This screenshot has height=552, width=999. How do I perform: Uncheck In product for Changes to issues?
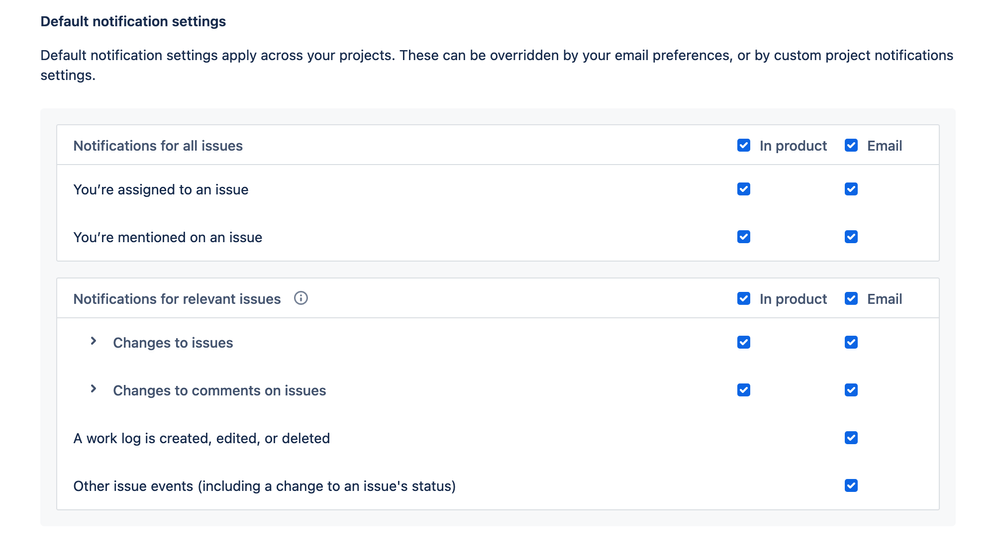click(743, 342)
